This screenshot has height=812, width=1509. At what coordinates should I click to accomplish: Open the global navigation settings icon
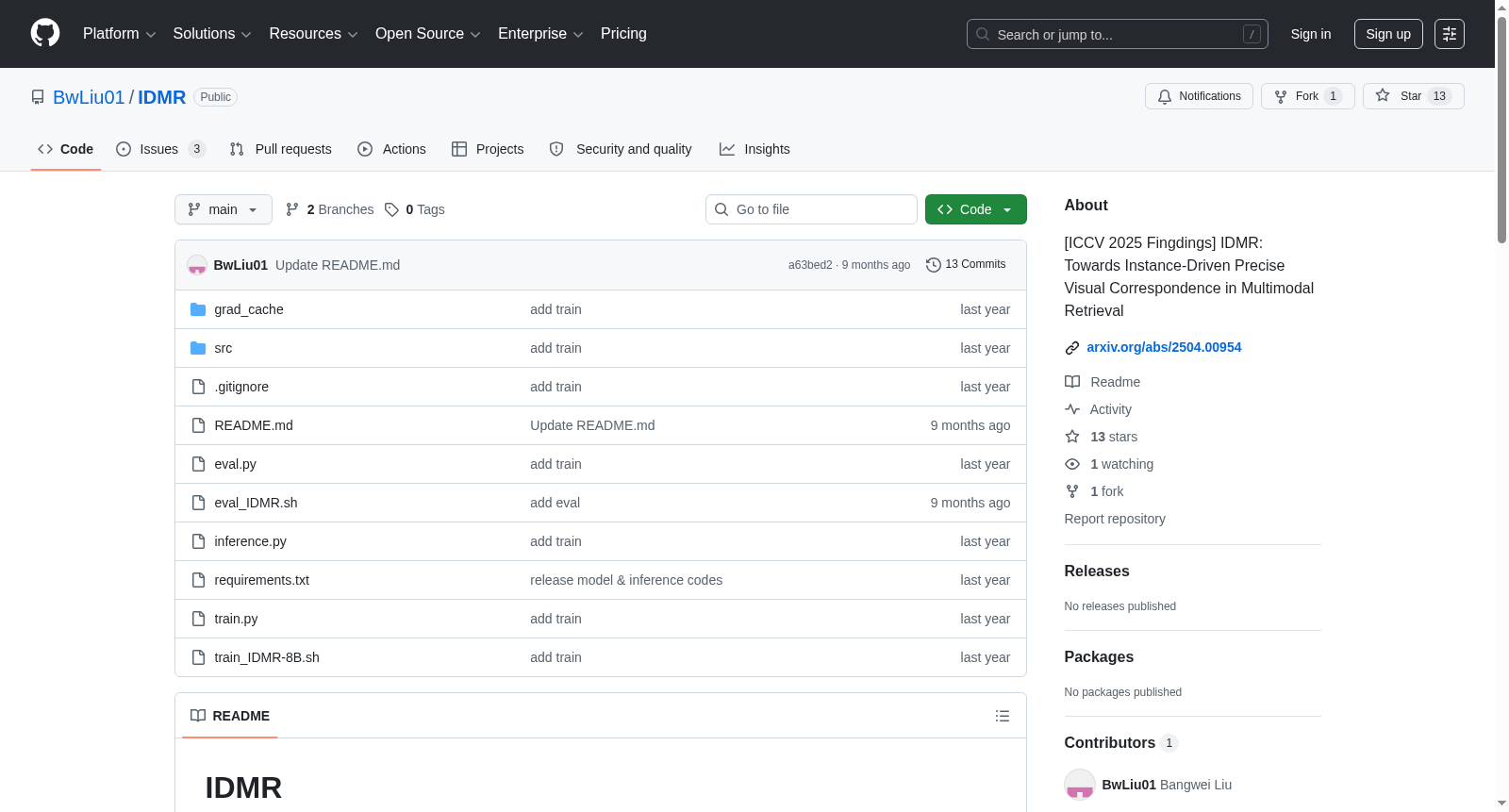(x=1450, y=34)
